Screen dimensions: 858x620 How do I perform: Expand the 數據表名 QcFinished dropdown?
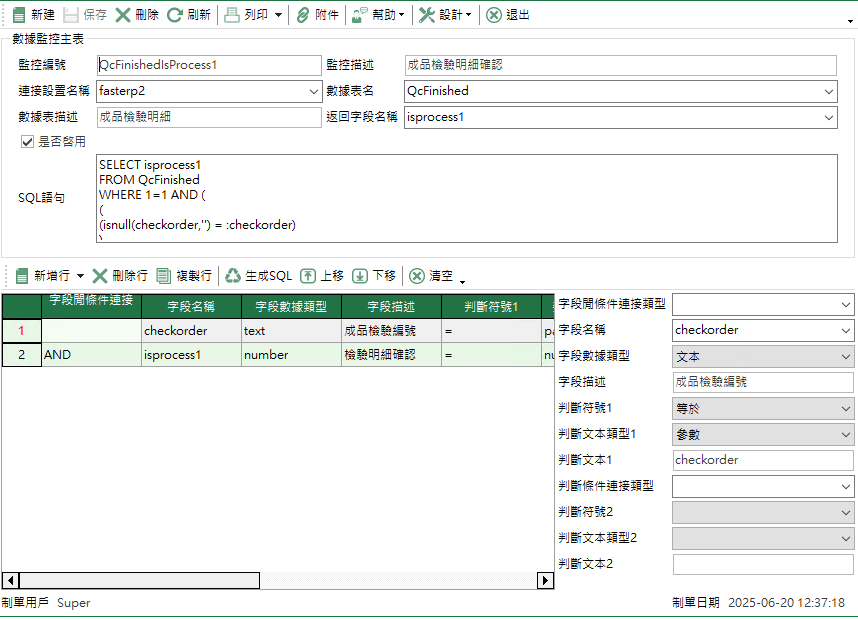(x=829, y=91)
